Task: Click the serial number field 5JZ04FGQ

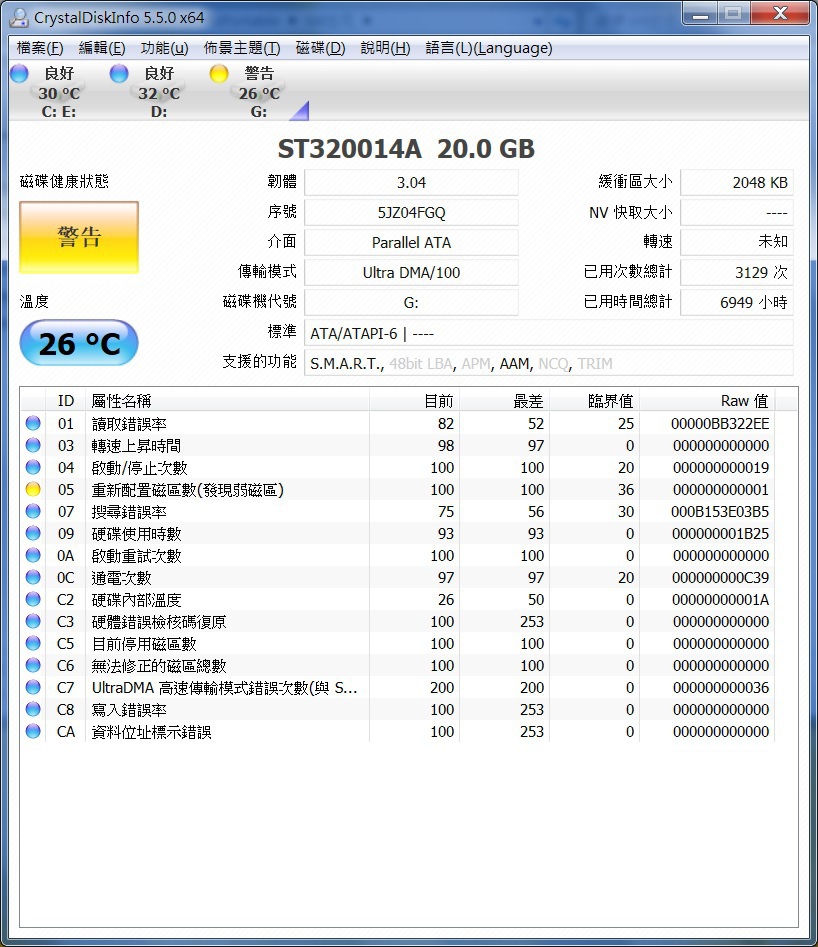Action: (x=411, y=213)
